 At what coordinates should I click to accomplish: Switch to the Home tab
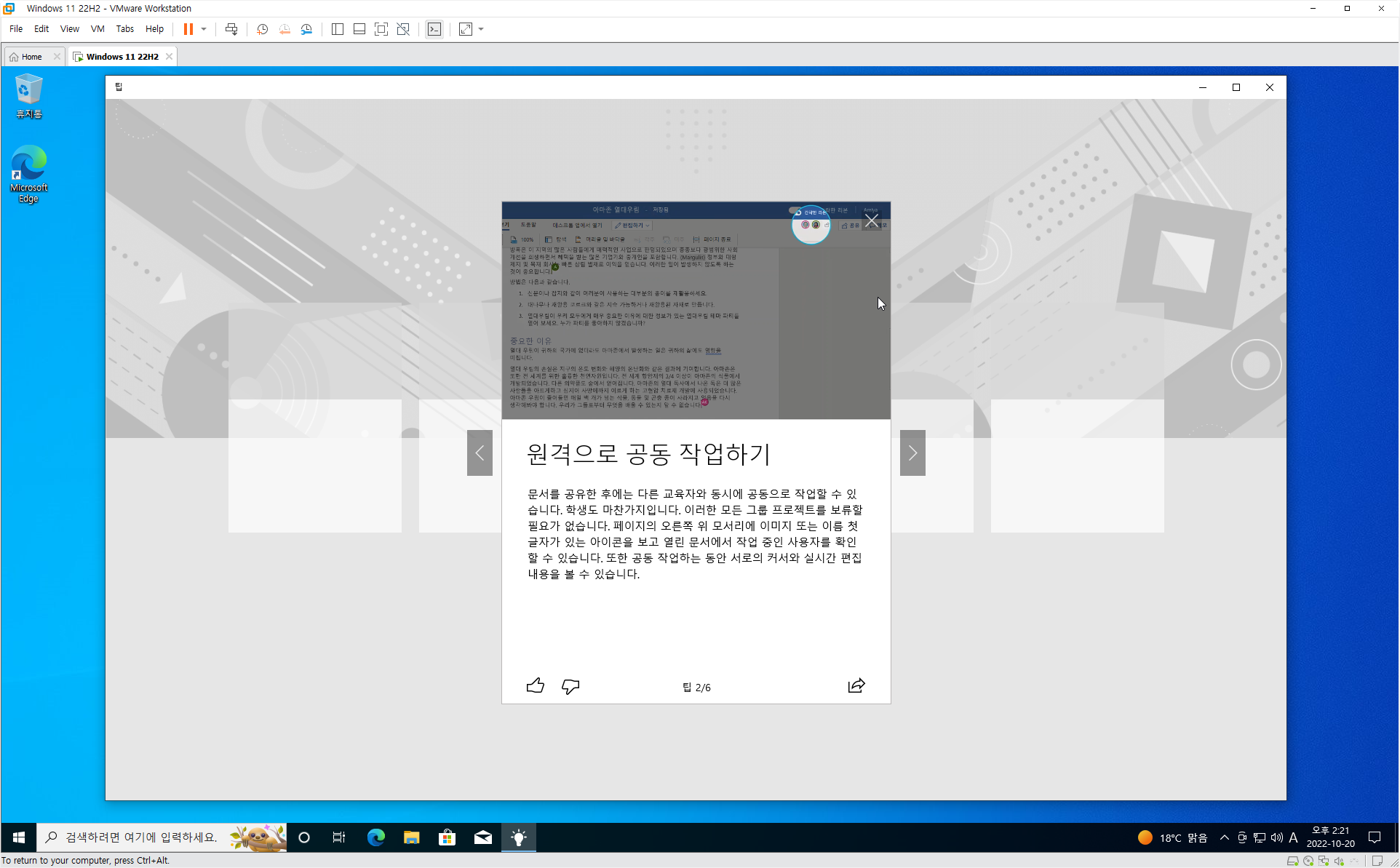31,57
